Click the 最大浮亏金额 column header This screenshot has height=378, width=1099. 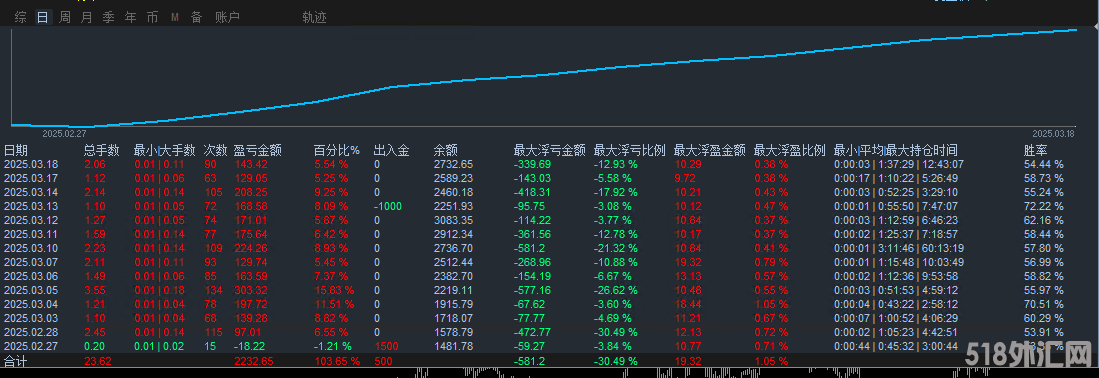coord(550,150)
